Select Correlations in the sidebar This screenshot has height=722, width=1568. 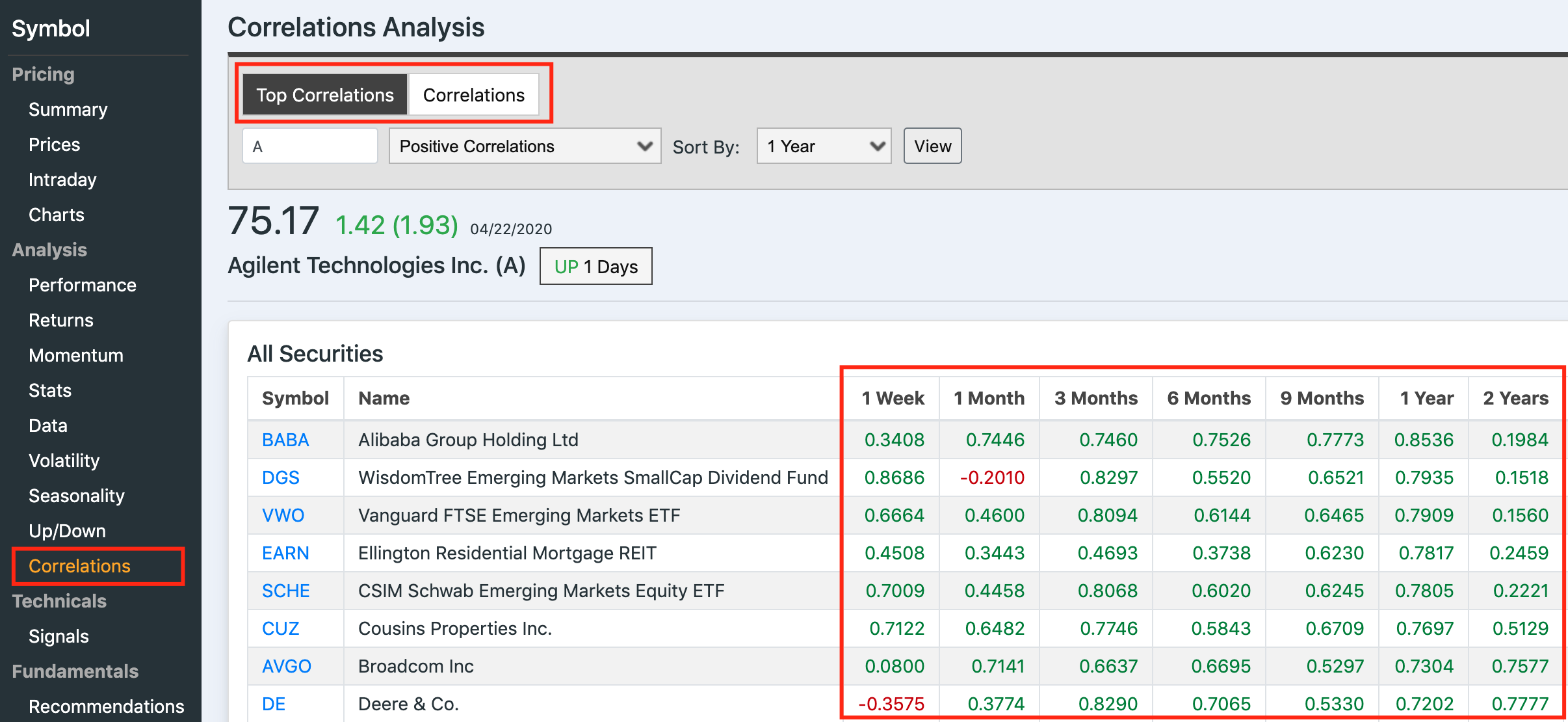[x=80, y=566]
